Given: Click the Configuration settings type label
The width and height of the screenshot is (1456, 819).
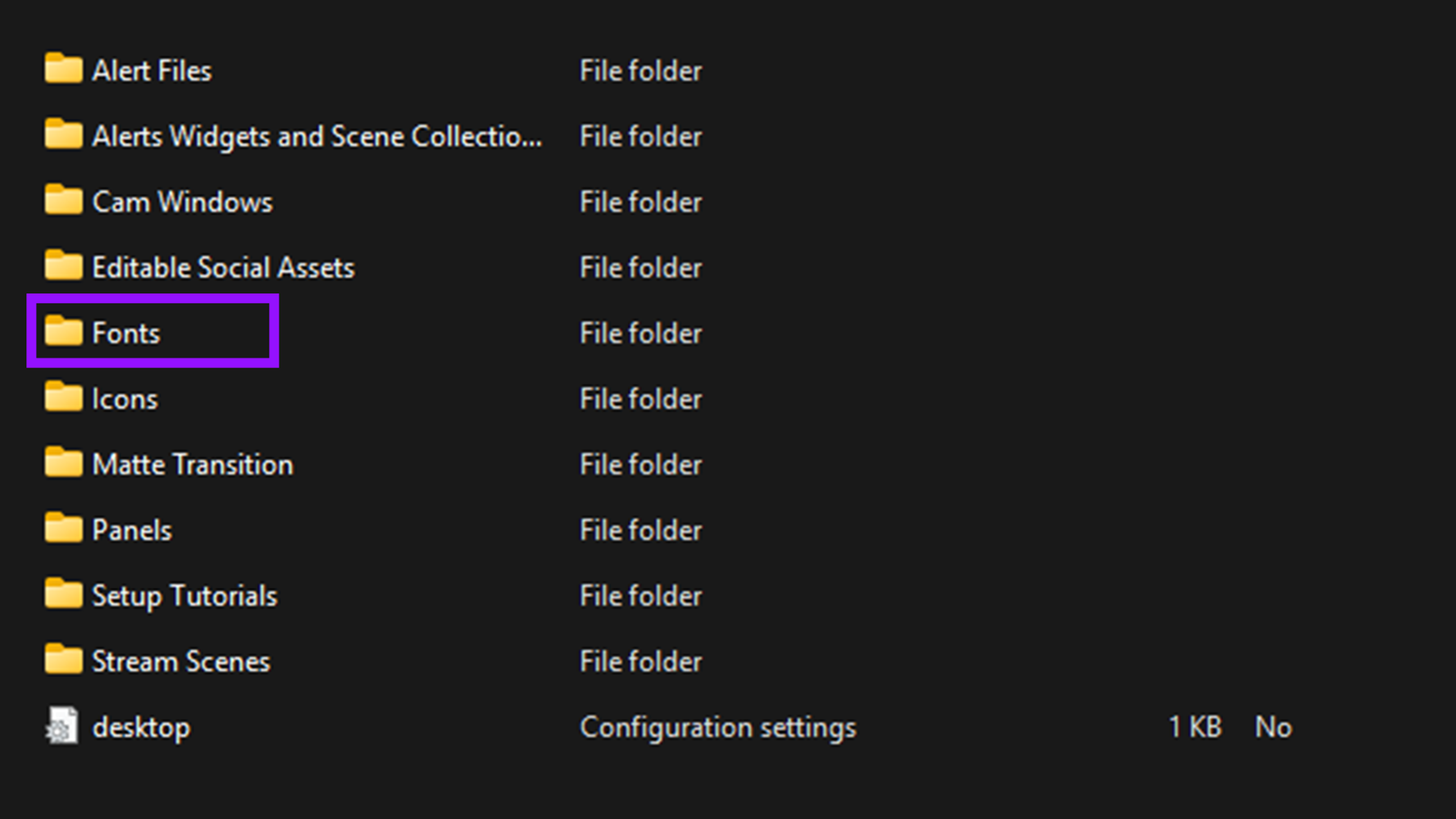Looking at the screenshot, I should coord(718,726).
